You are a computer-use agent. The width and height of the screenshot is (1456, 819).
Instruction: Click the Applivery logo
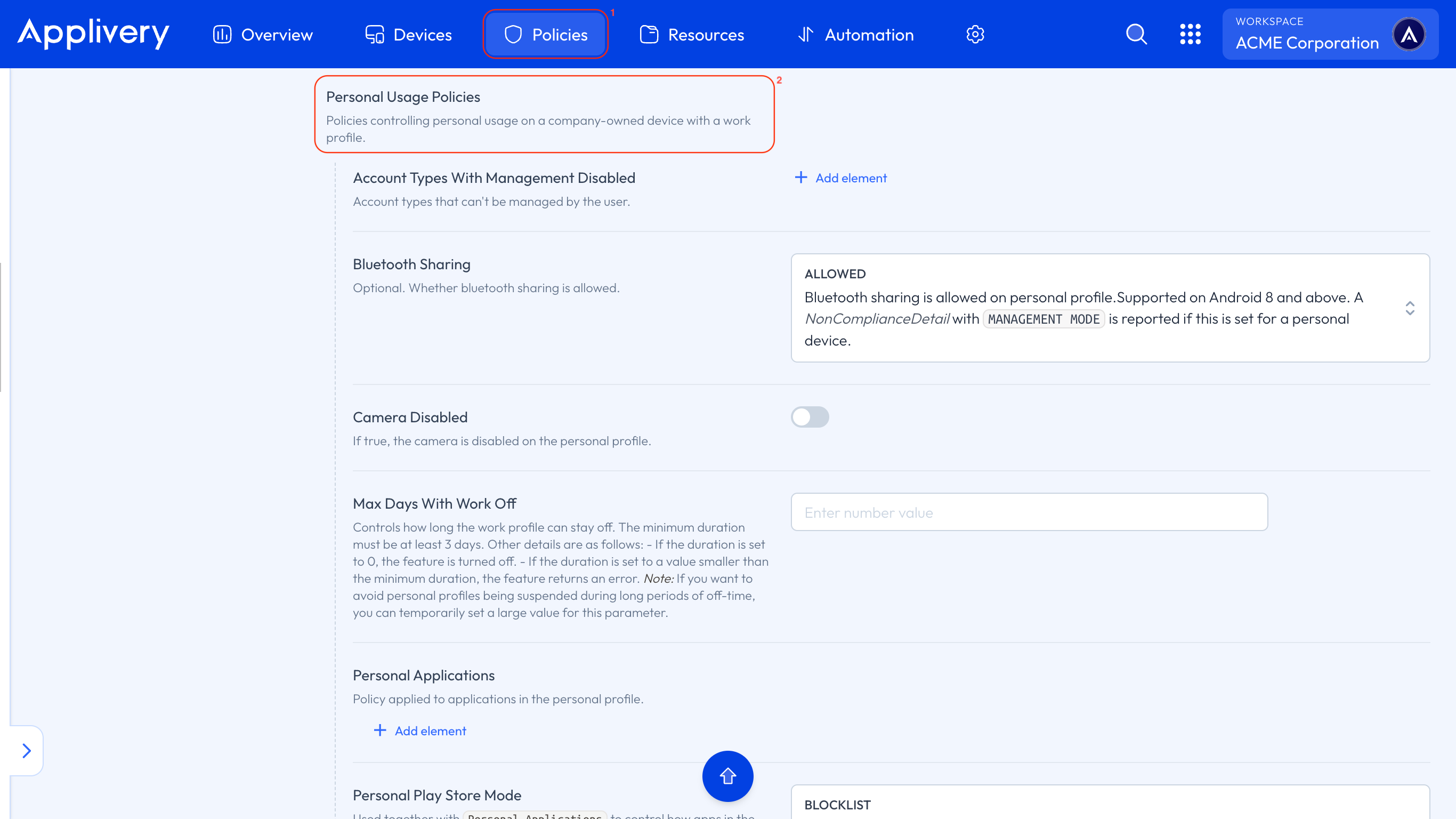click(93, 34)
